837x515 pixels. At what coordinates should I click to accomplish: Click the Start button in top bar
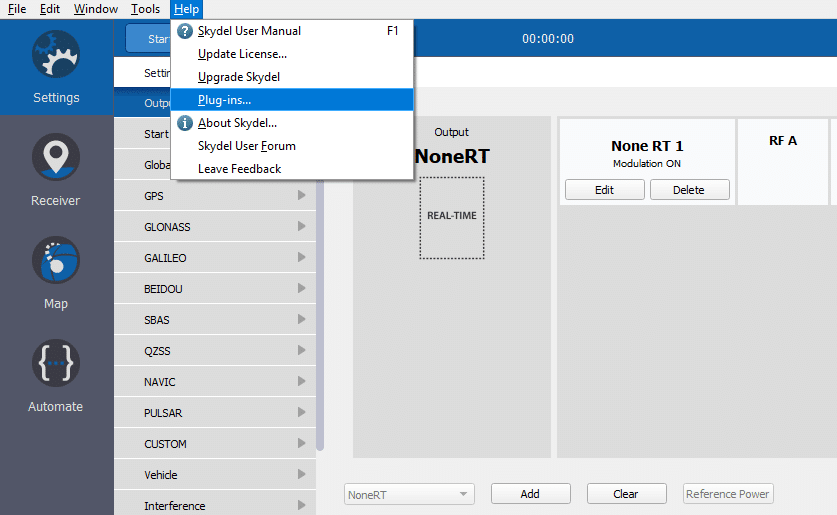click(148, 38)
